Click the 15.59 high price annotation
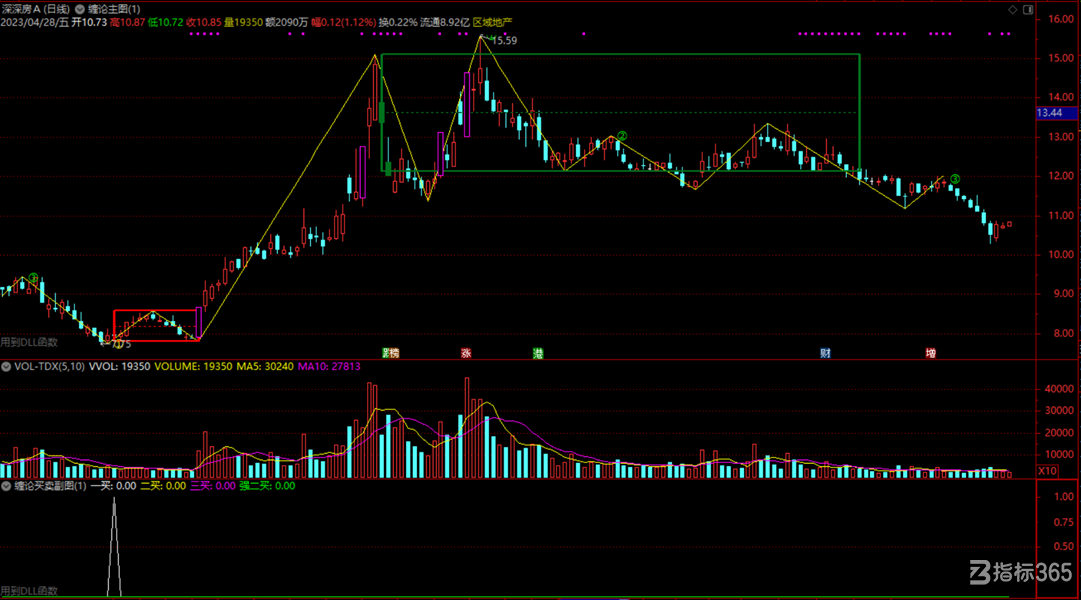 [x=504, y=41]
